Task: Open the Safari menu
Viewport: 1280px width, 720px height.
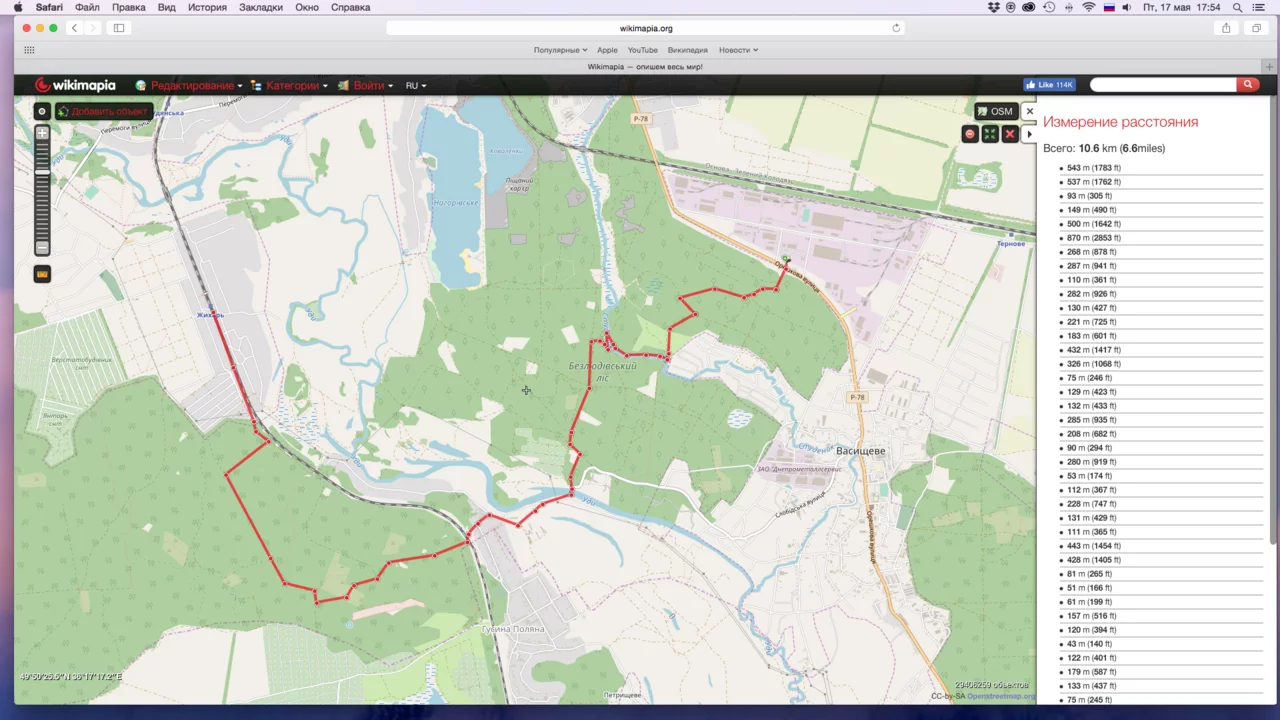Action: (49, 7)
